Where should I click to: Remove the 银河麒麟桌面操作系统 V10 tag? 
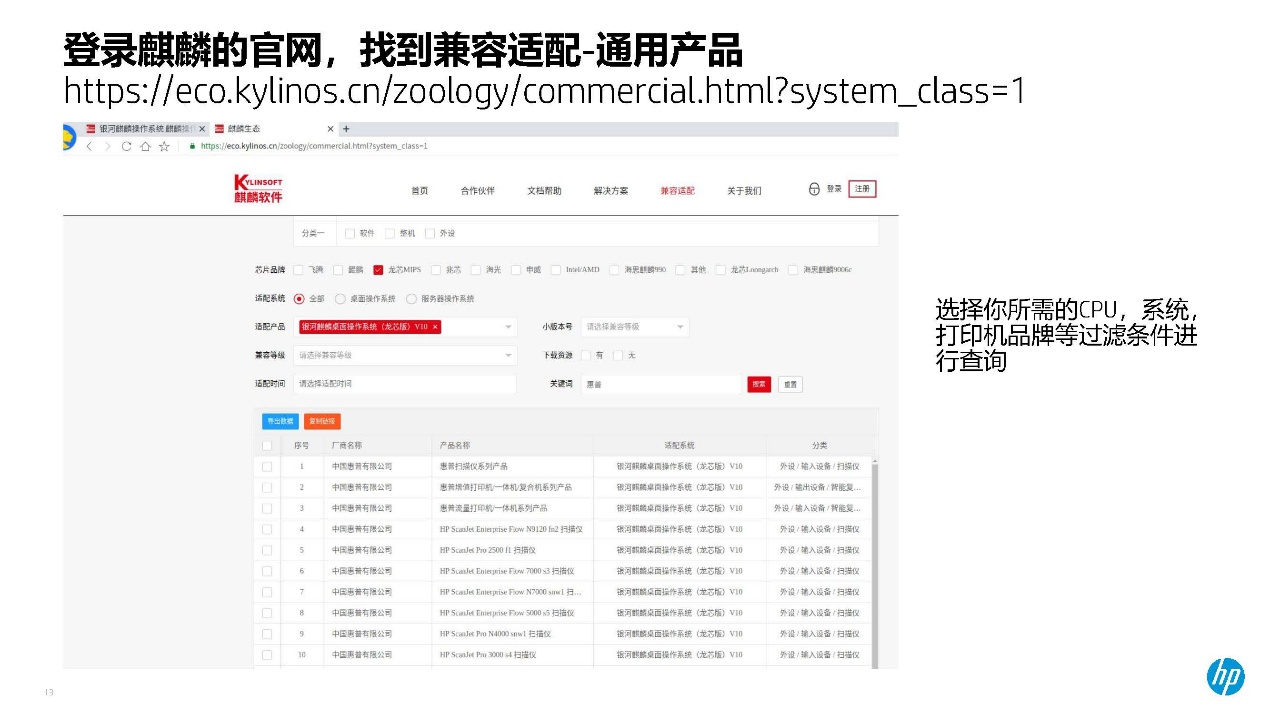coord(435,327)
